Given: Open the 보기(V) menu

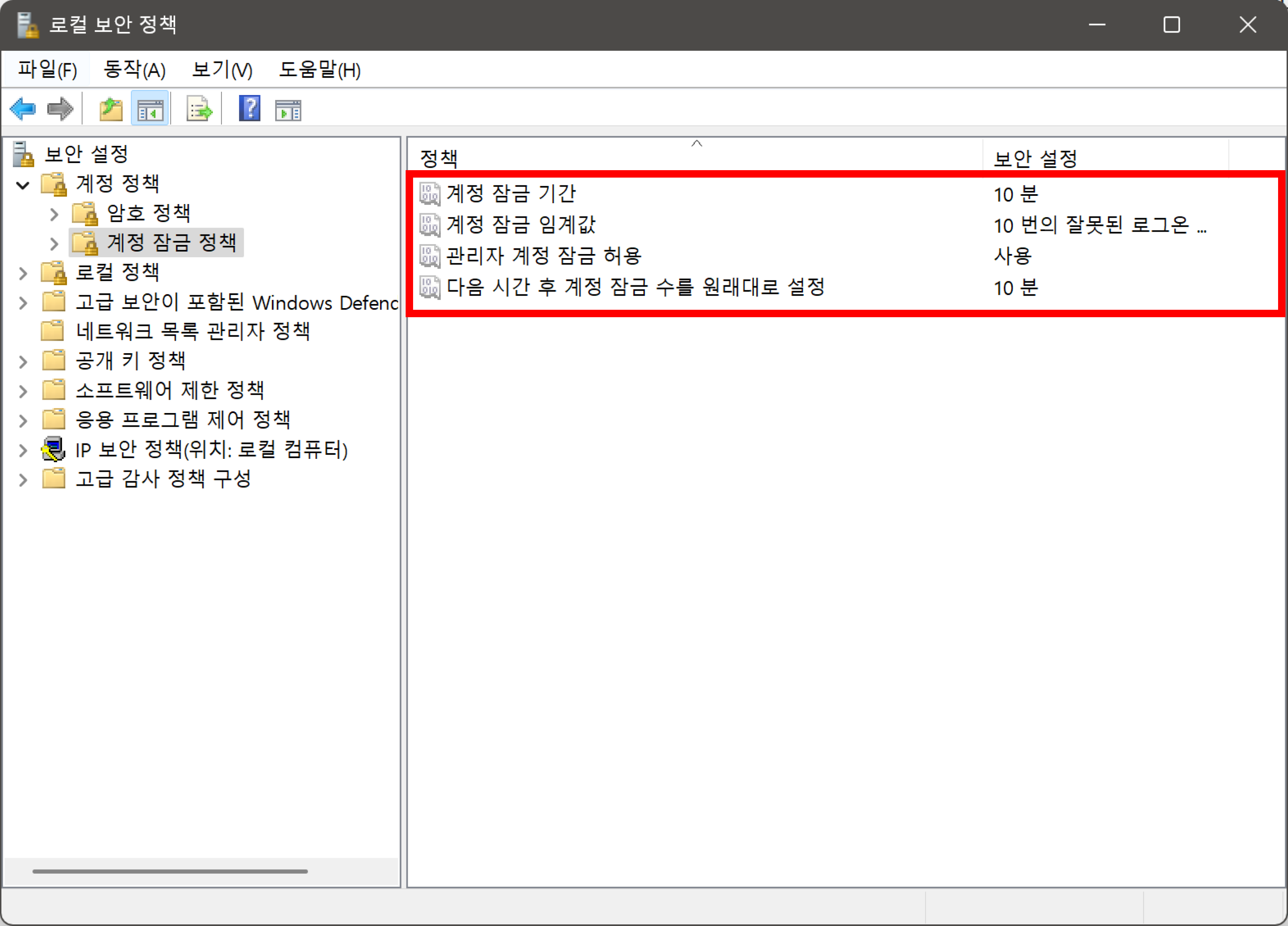Looking at the screenshot, I should pos(222,70).
